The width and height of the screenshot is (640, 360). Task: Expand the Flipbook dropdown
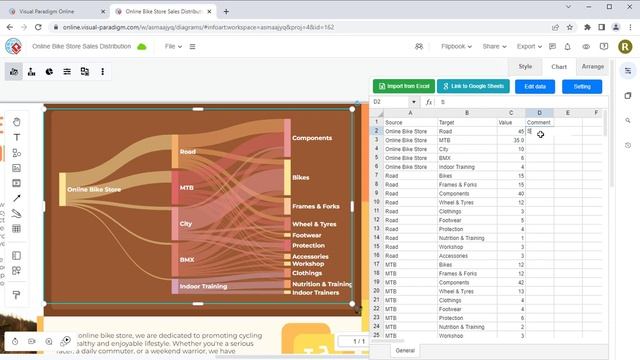pos(456,47)
